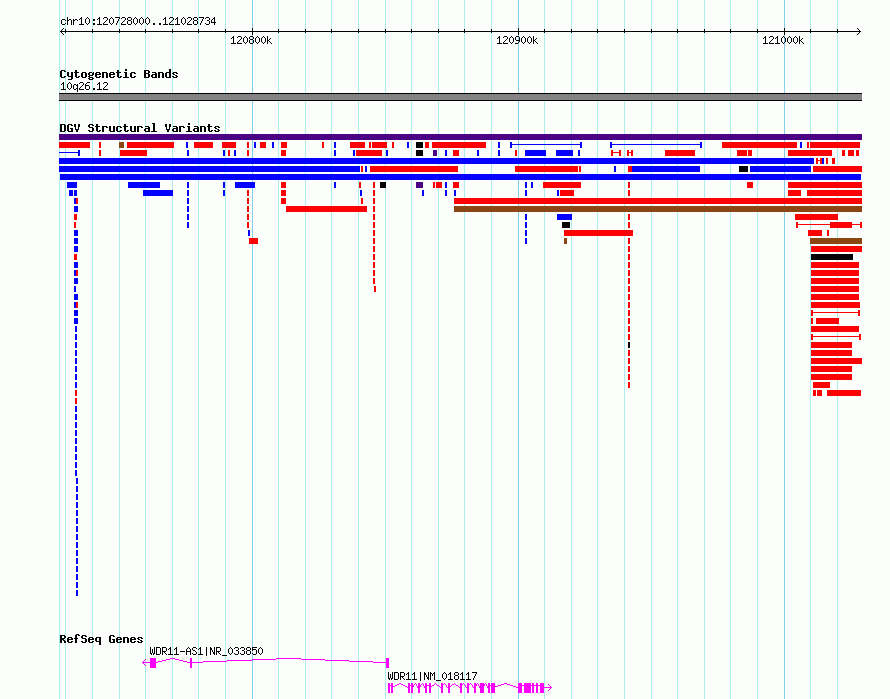
Task: Select the grey 10q26.12 cytogenetic band bar
Action: pyautogui.click(x=460, y=97)
